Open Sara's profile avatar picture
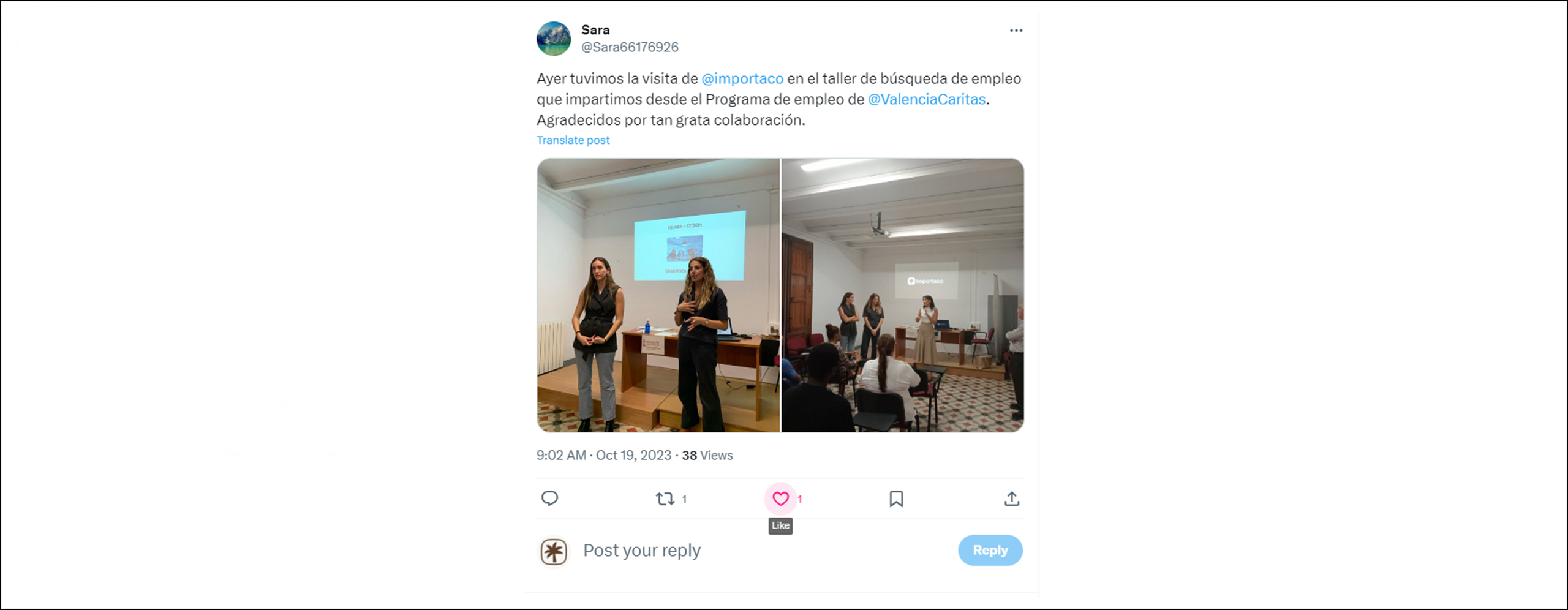The image size is (1568, 610). point(554,39)
